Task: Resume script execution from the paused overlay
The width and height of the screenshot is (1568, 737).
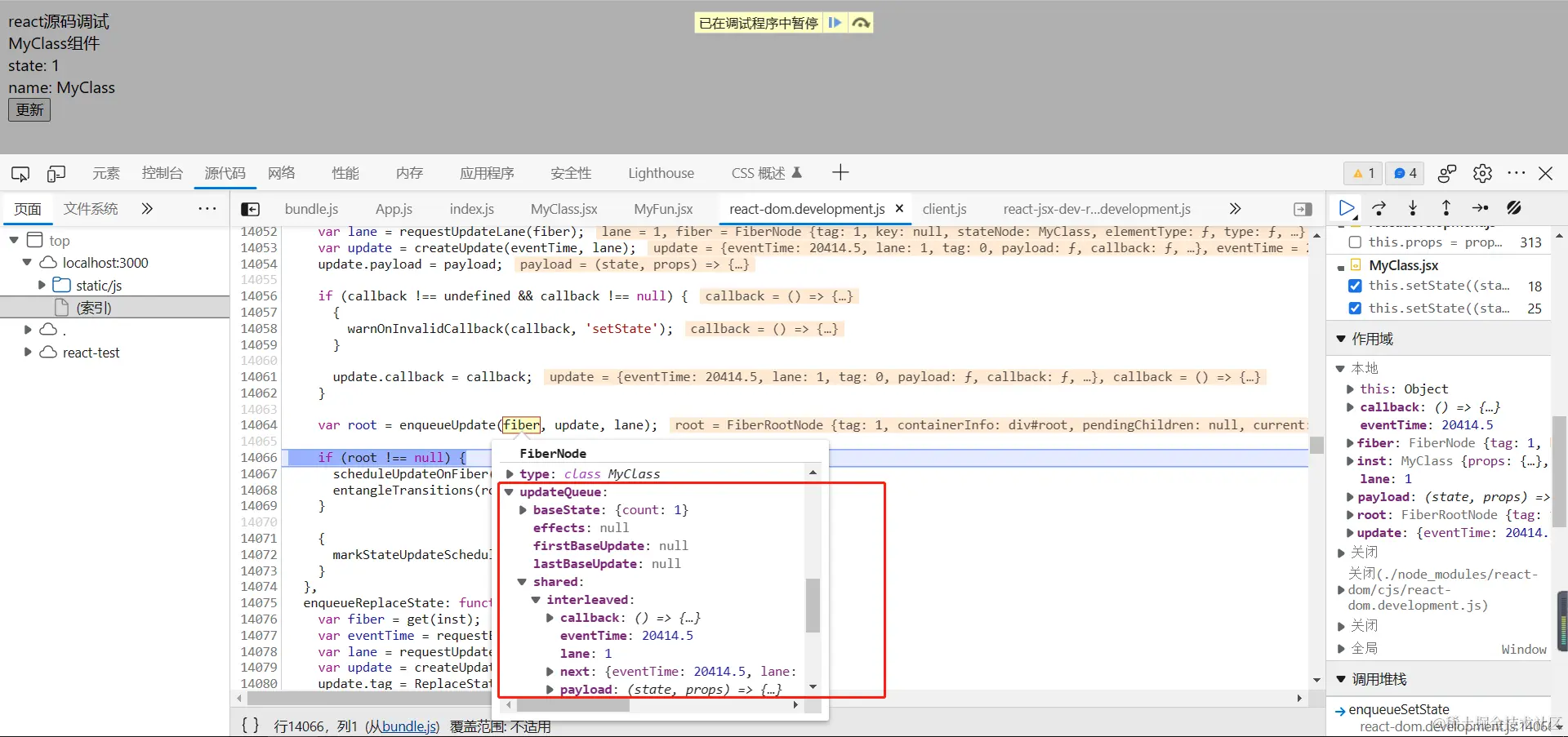Action: [835, 23]
